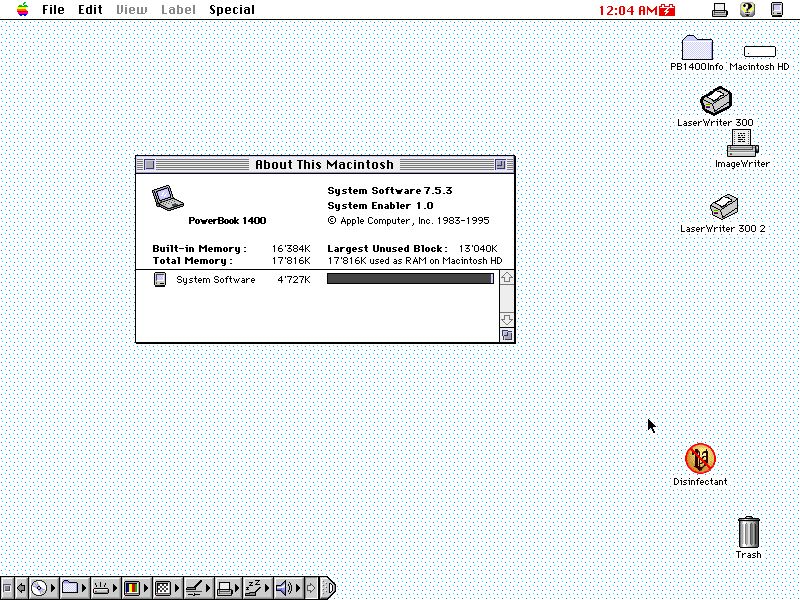
Task: Open the hard disk spin down module
Action: [105, 588]
